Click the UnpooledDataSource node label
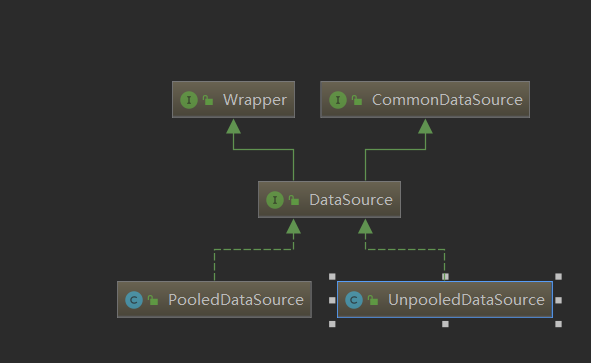The width and height of the screenshot is (591, 363). 466,300
